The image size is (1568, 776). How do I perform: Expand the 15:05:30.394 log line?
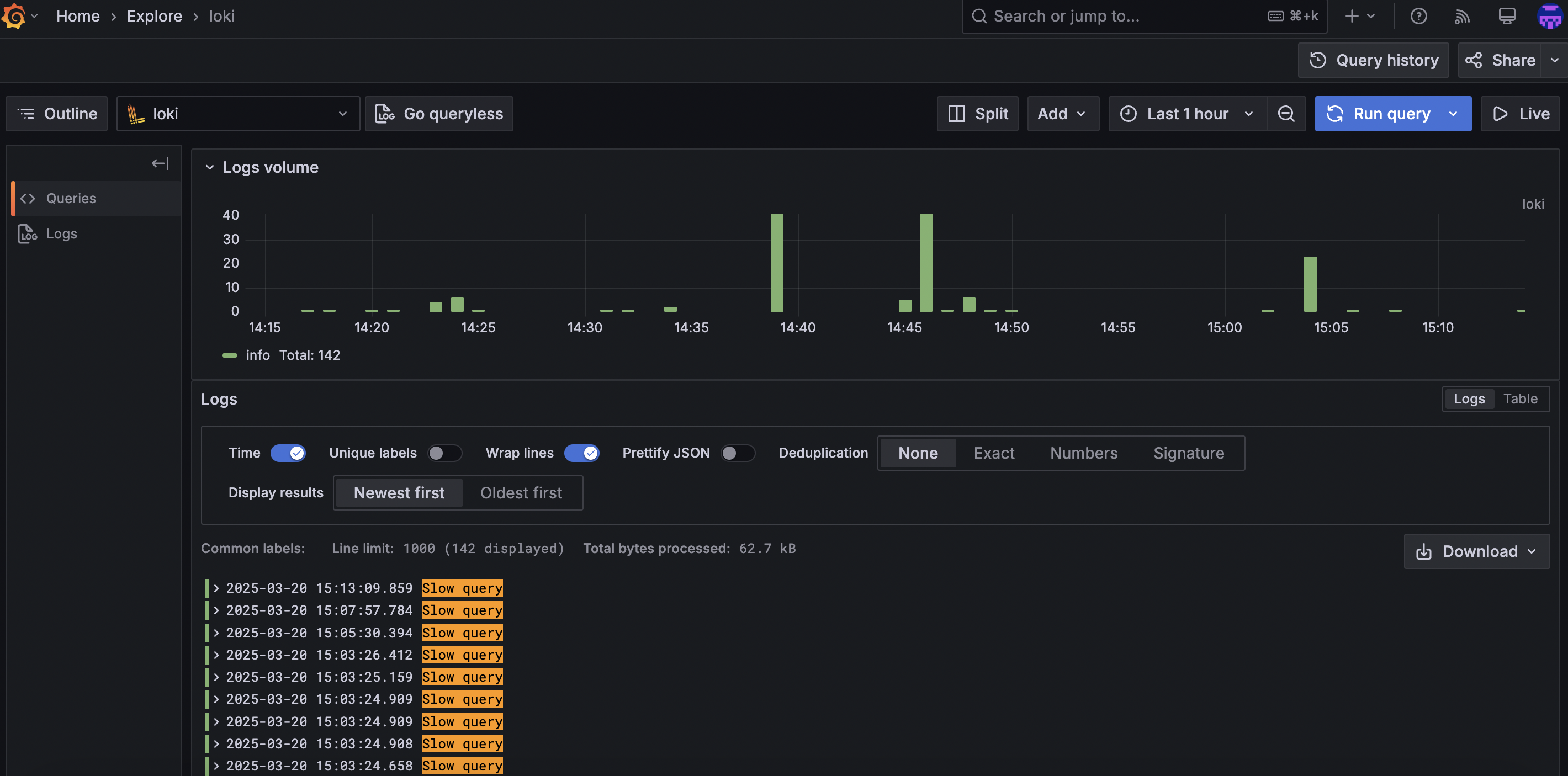tap(215, 633)
